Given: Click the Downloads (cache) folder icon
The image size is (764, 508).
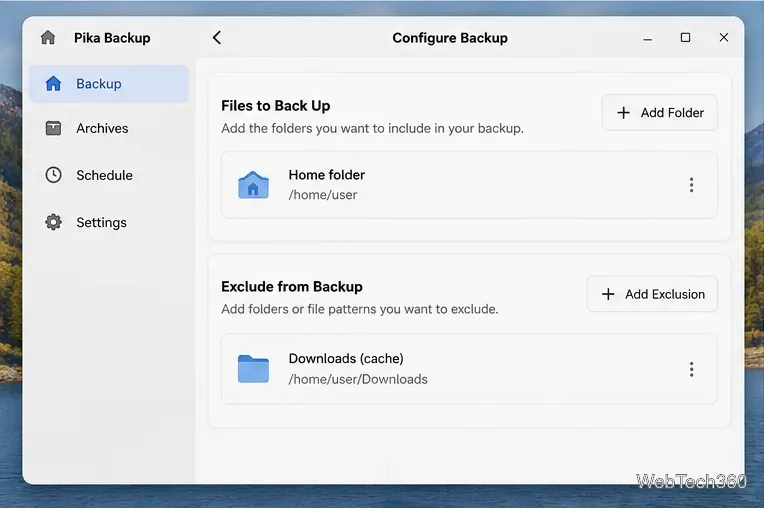Looking at the screenshot, I should point(253,369).
